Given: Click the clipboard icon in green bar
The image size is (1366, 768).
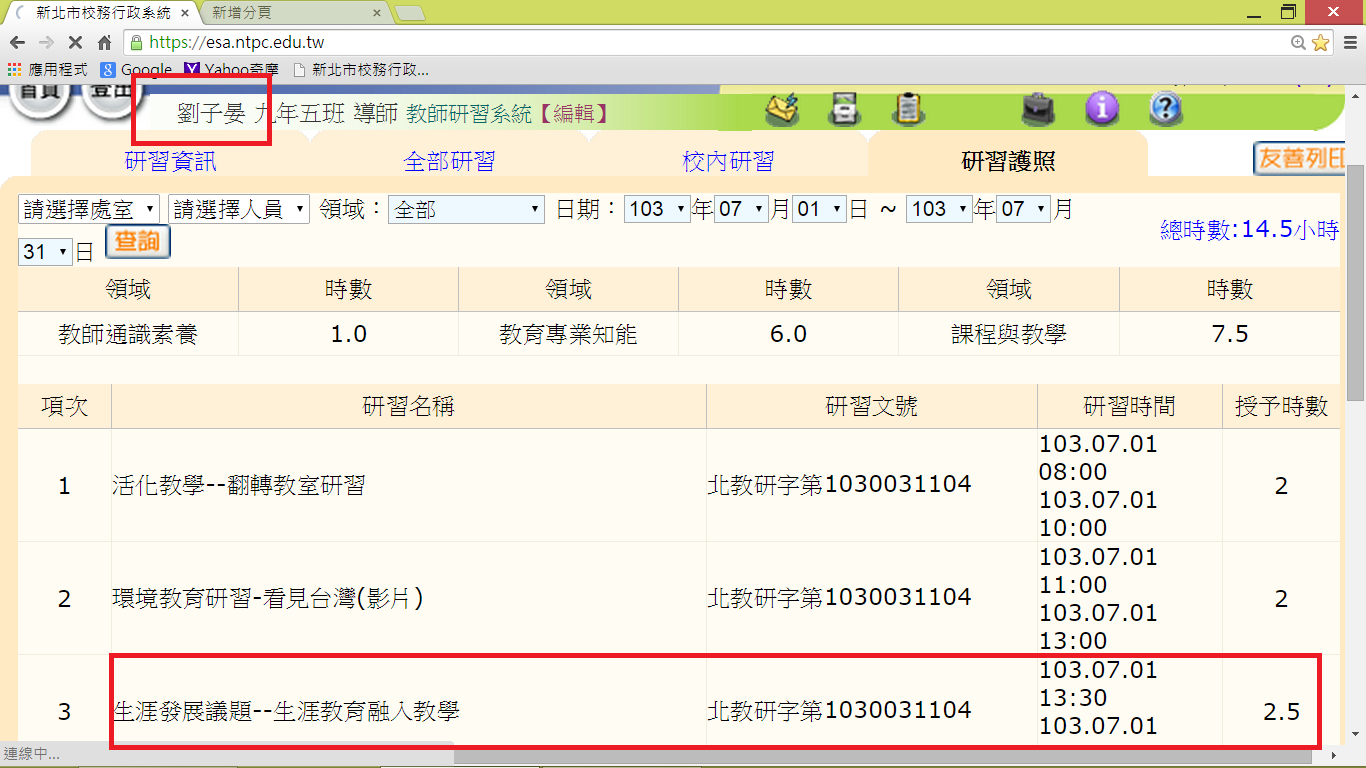Looking at the screenshot, I should click(x=908, y=108).
